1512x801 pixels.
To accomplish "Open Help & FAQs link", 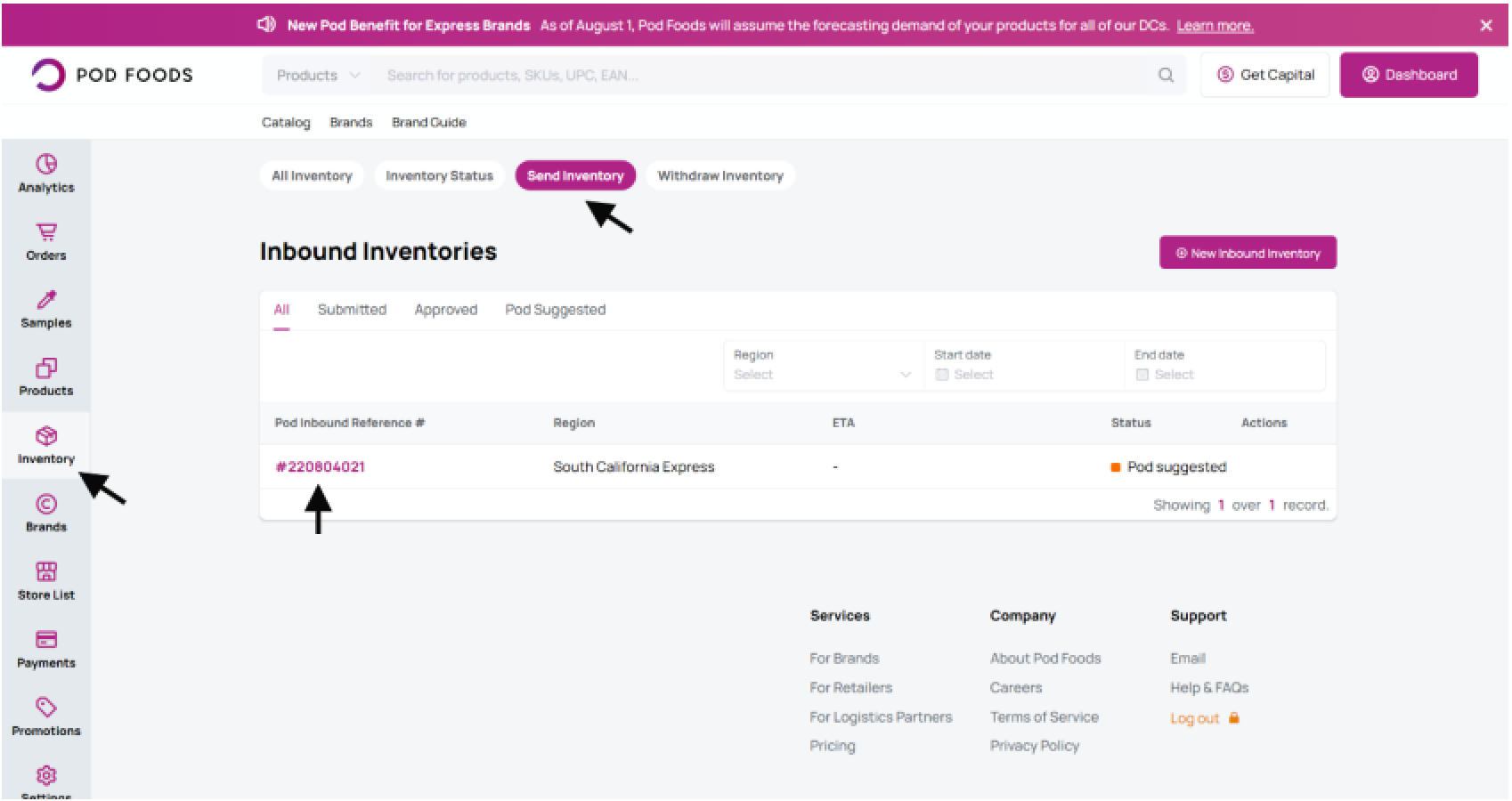I will (1209, 688).
